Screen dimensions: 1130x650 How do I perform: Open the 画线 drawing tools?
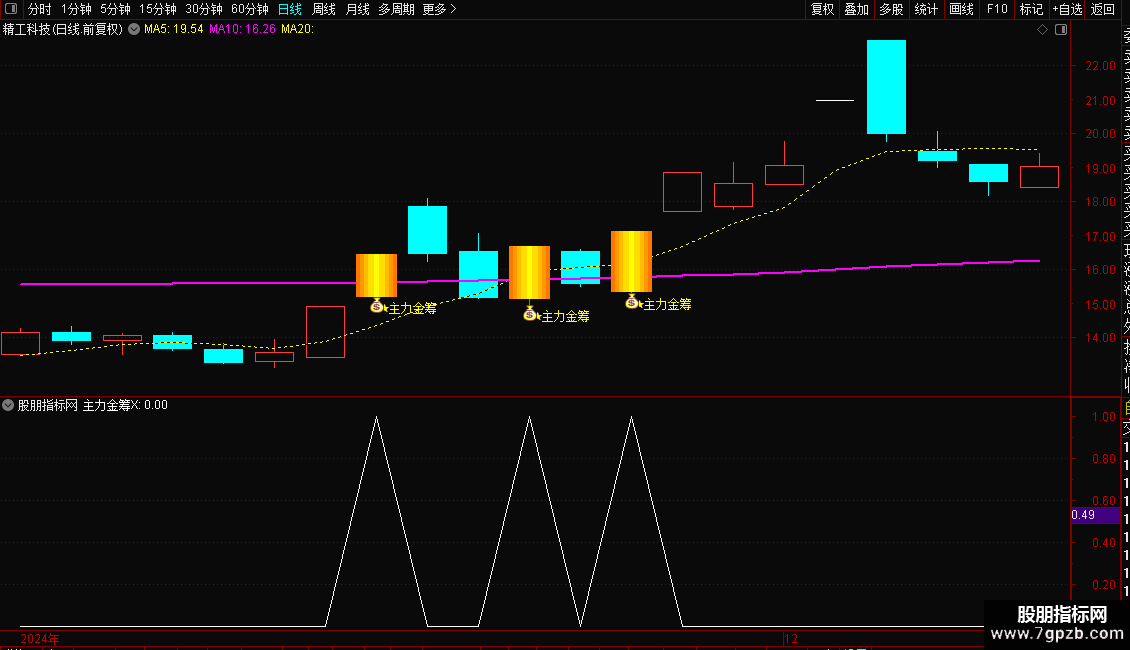[961, 9]
